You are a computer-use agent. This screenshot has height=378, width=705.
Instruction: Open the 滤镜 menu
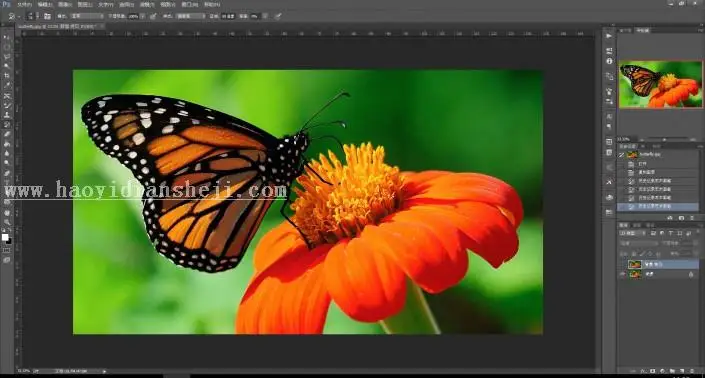pyautogui.click(x=147, y=4)
